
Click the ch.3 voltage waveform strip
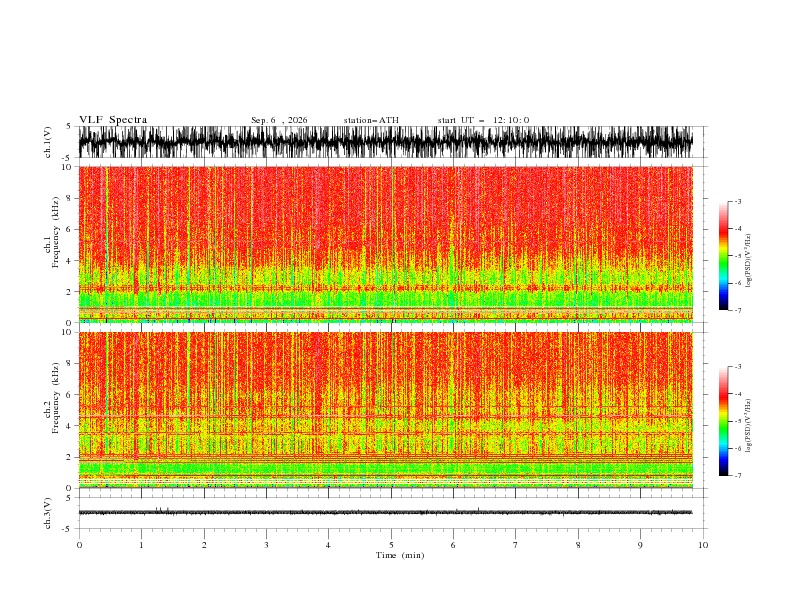[386, 513]
